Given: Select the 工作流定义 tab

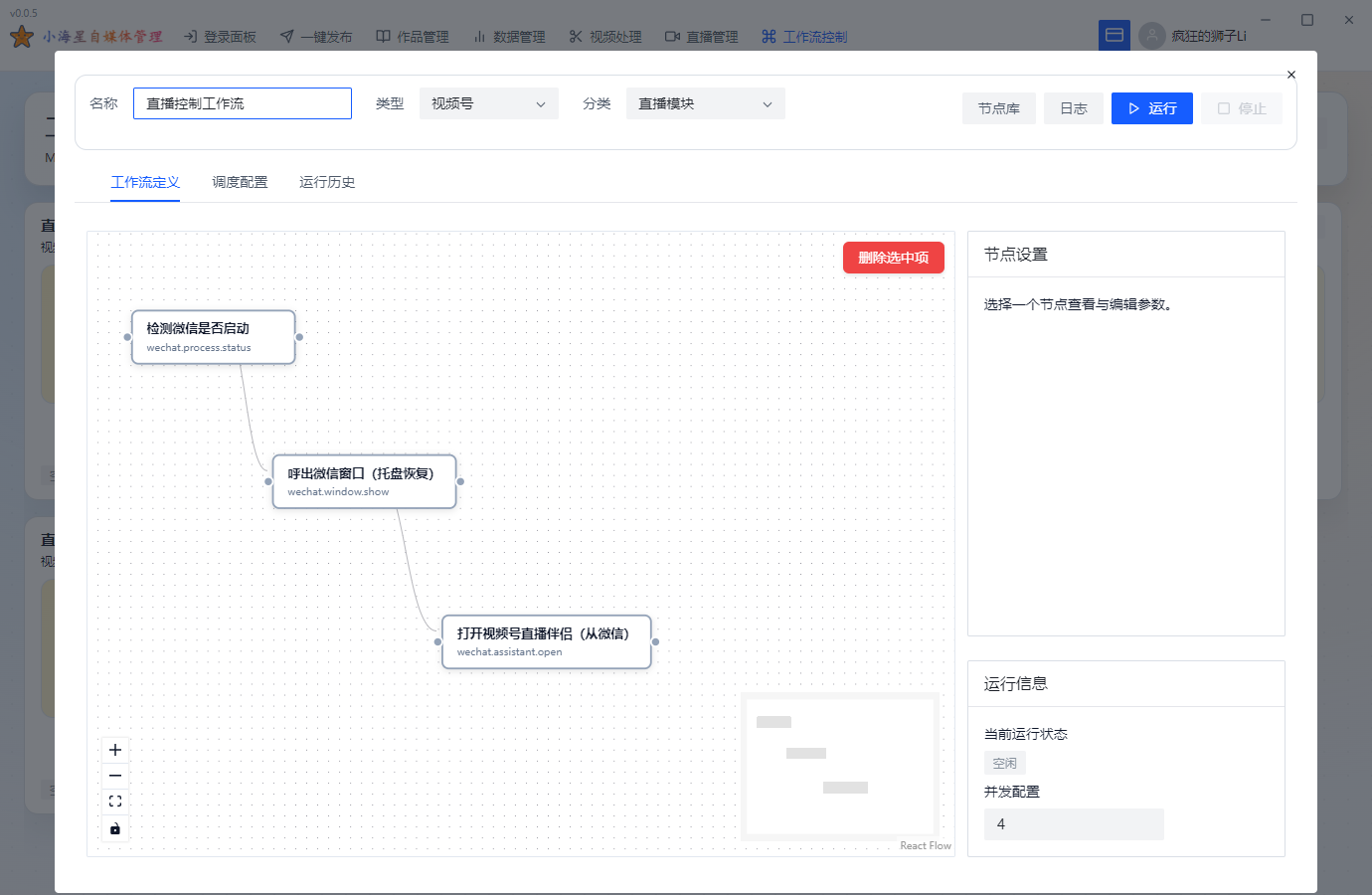Looking at the screenshot, I should (145, 182).
